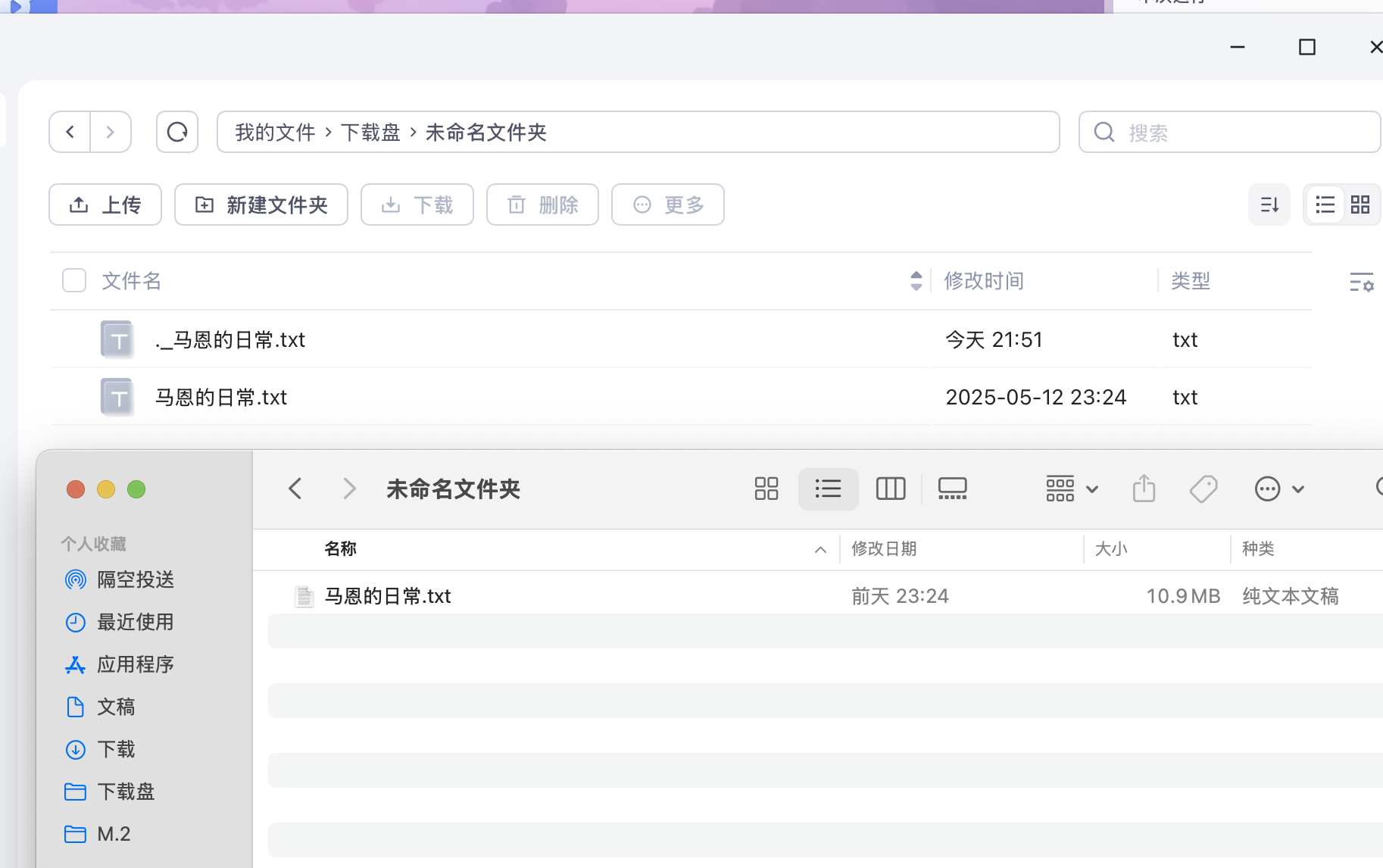The height and width of the screenshot is (868, 1383).
Task: Click the 下载 download button
Action: point(417,205)
